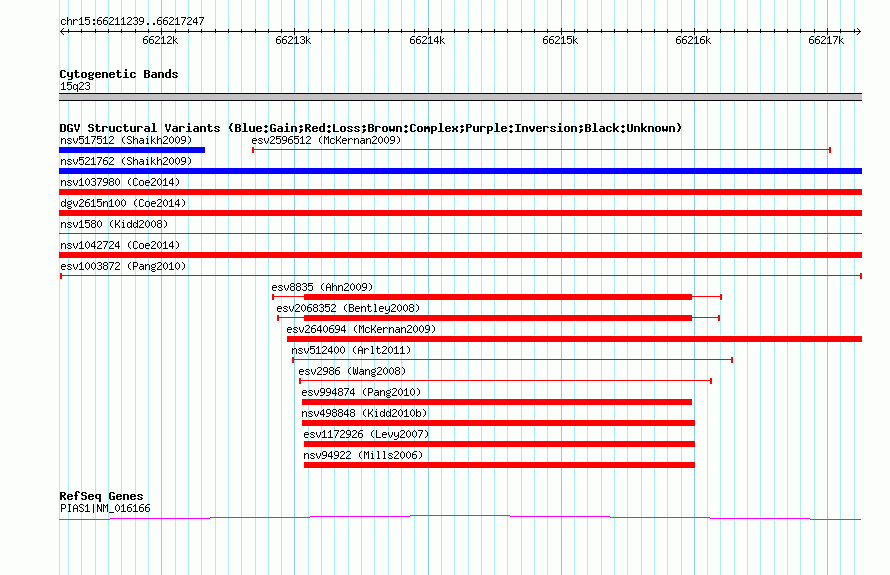
Task: Select the red nsv498848 loss bar
Action: pos(498,423)
